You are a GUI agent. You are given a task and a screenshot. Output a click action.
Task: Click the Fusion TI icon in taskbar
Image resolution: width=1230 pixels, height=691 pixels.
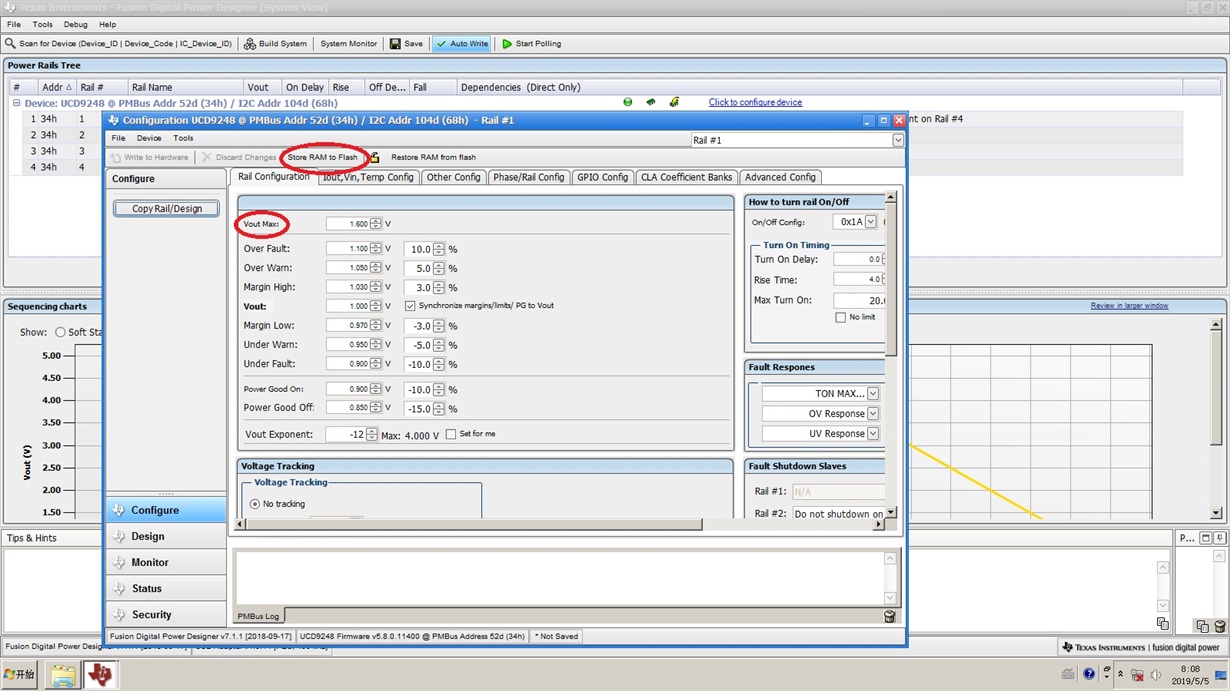tap(99, 675)
